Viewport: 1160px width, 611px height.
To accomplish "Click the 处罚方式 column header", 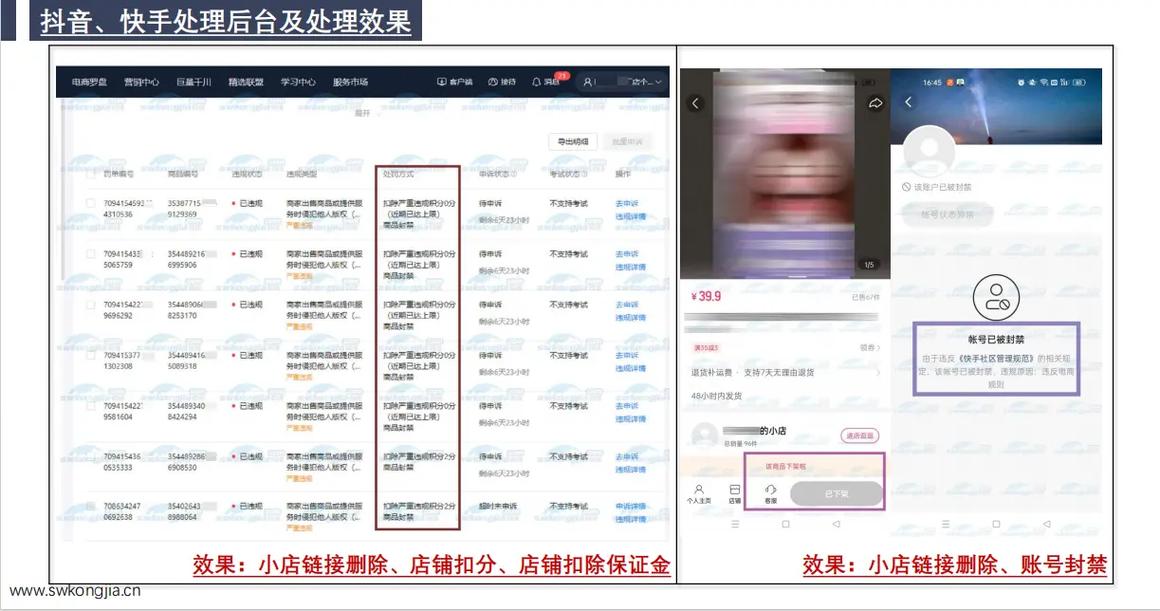I will pos(398,174).
